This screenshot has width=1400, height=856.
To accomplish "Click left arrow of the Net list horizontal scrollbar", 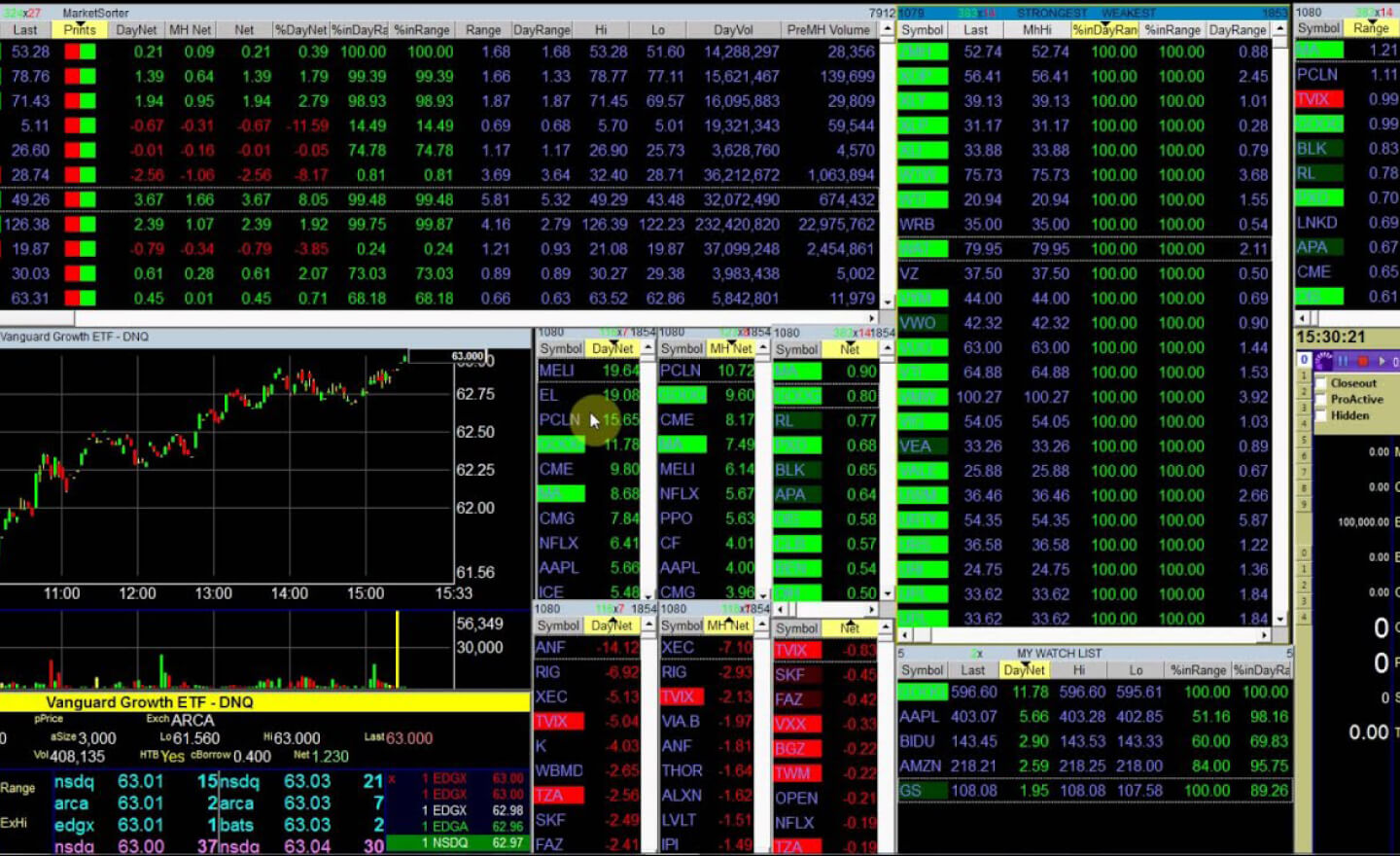I will pos(781,609).
